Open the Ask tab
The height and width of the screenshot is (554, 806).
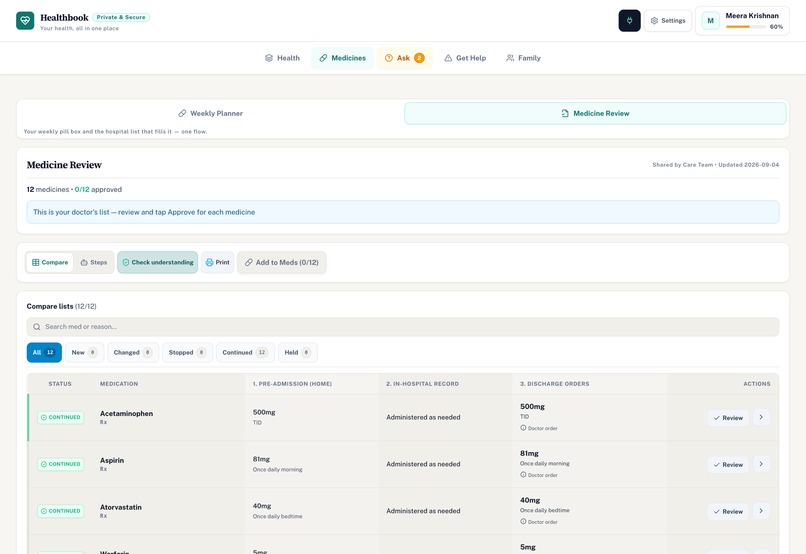click(x=405, y=58)
